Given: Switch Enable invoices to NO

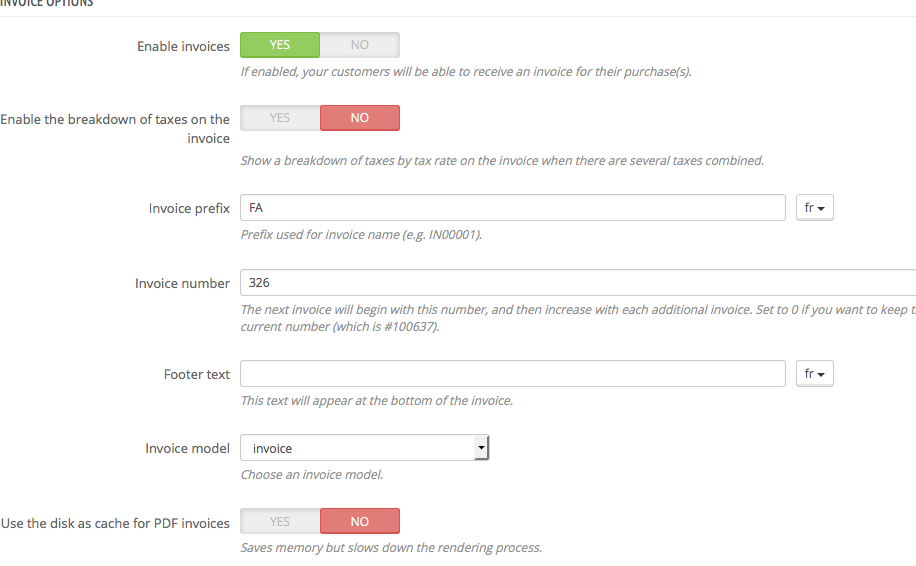Looking at the screenshot, I should click(360, 45).
